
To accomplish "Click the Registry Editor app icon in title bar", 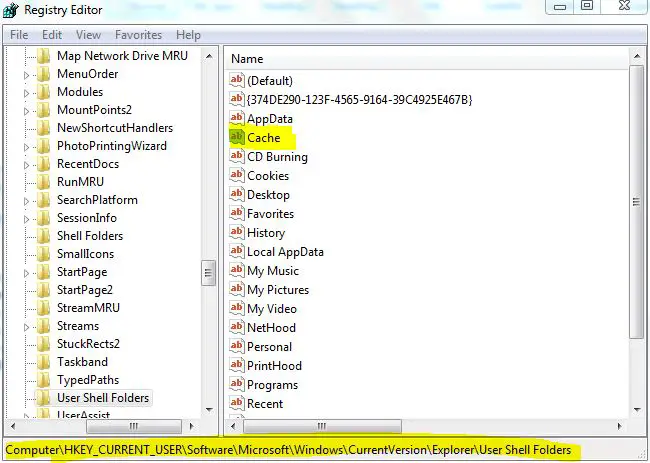I will point(10,10).
